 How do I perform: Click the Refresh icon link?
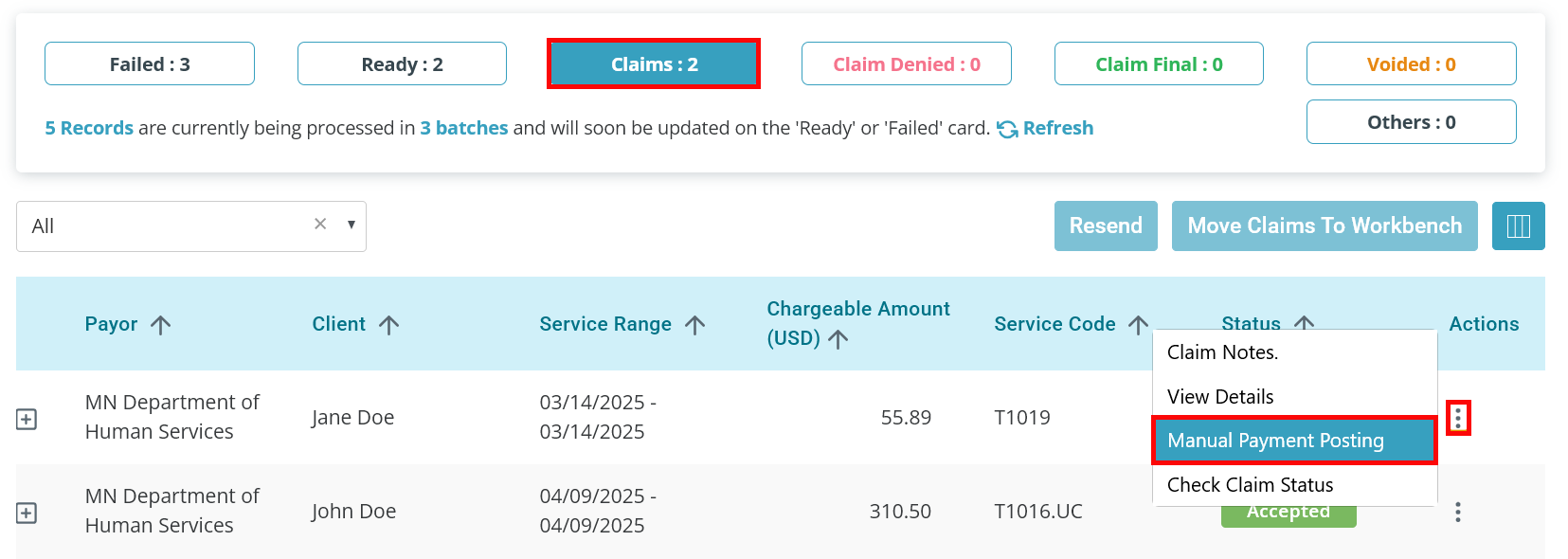pyautogui.click(x=1007, y=129)
